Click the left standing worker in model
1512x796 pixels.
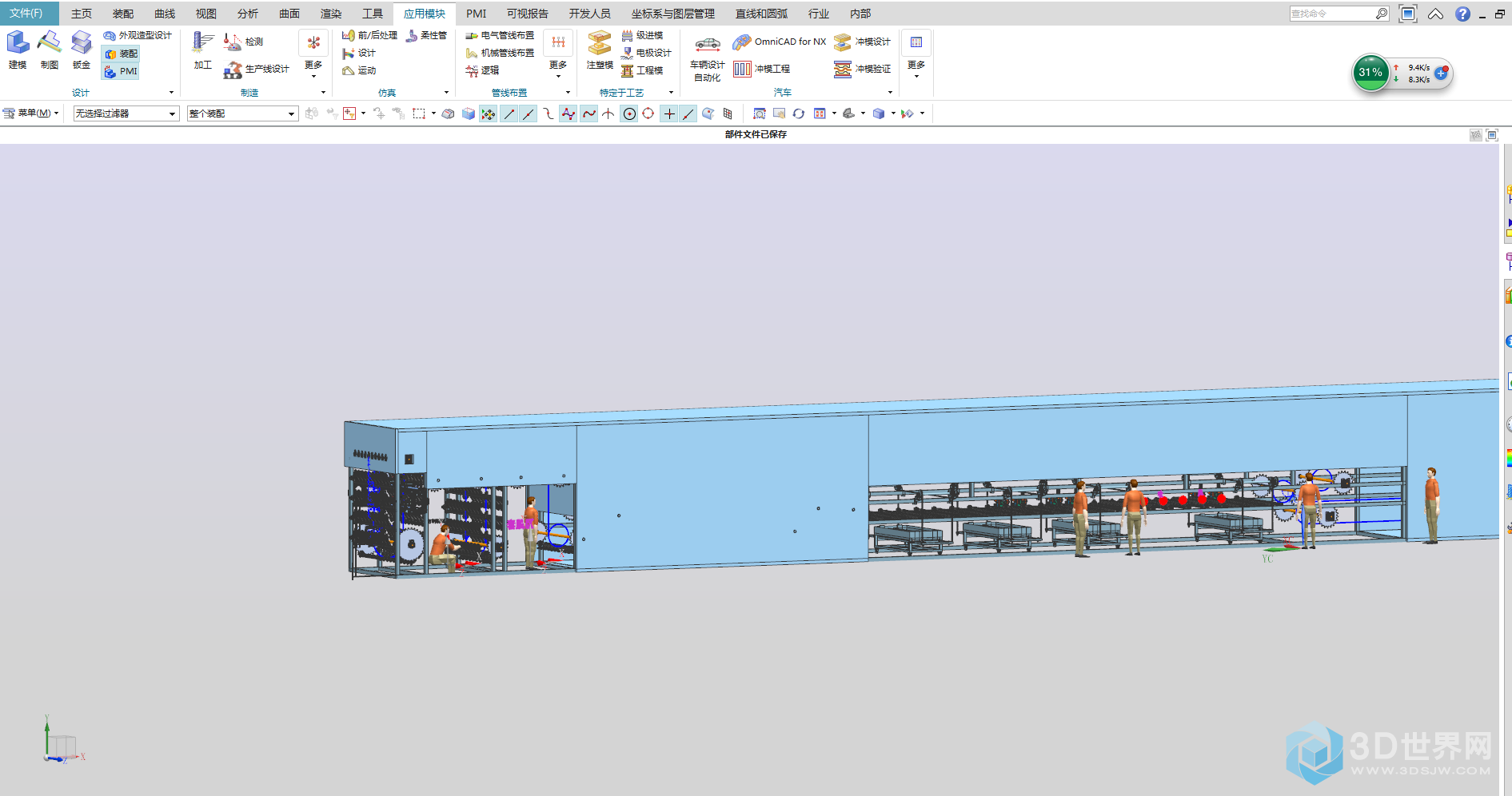531,532
